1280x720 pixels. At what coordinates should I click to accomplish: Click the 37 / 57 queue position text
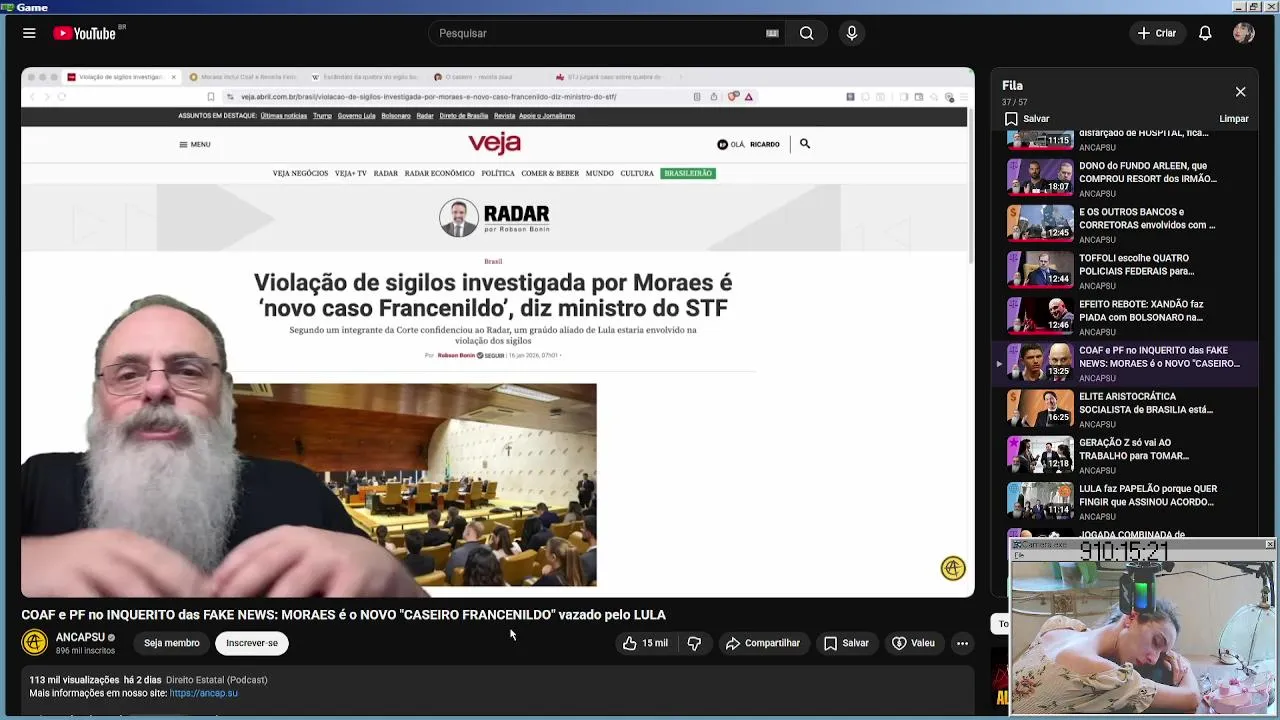[x=1015, y=102]
